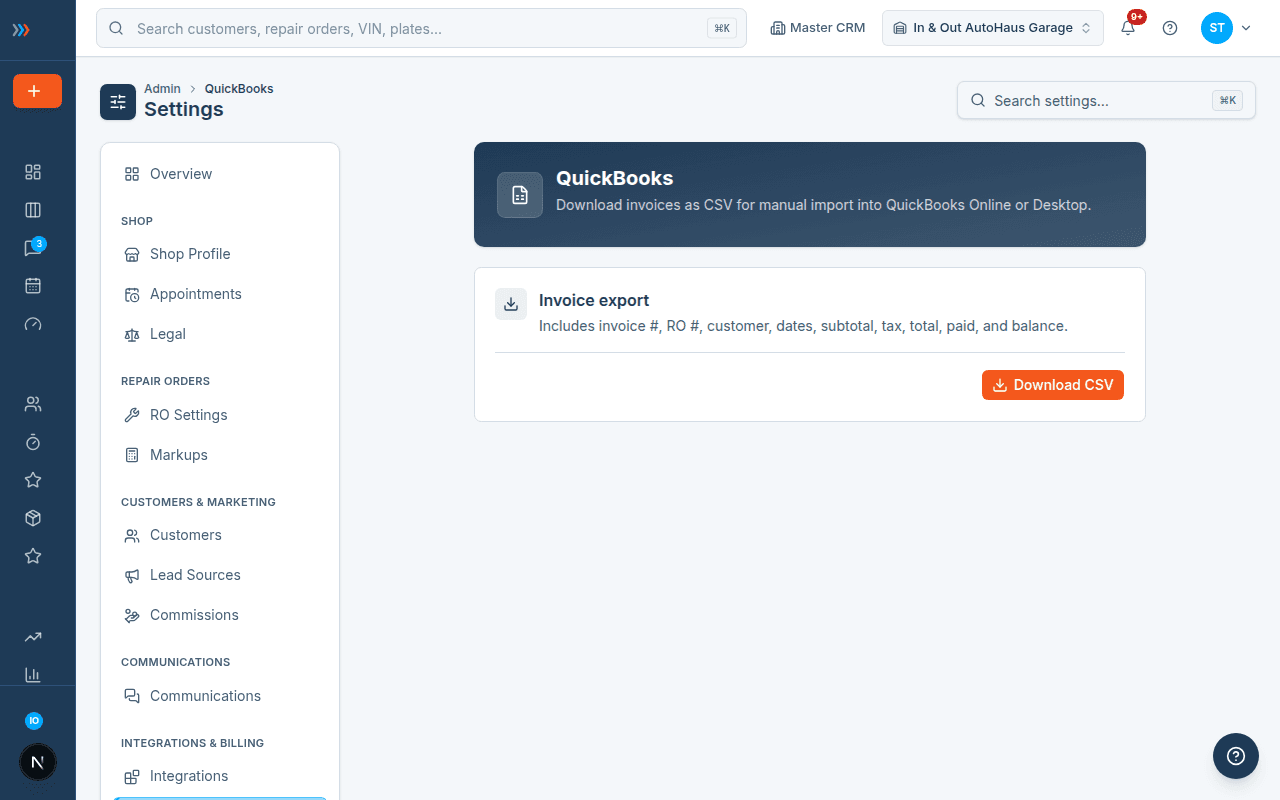Click the orange plus create button
This screenshot has height=800, width=1280.
click(37, 91)
